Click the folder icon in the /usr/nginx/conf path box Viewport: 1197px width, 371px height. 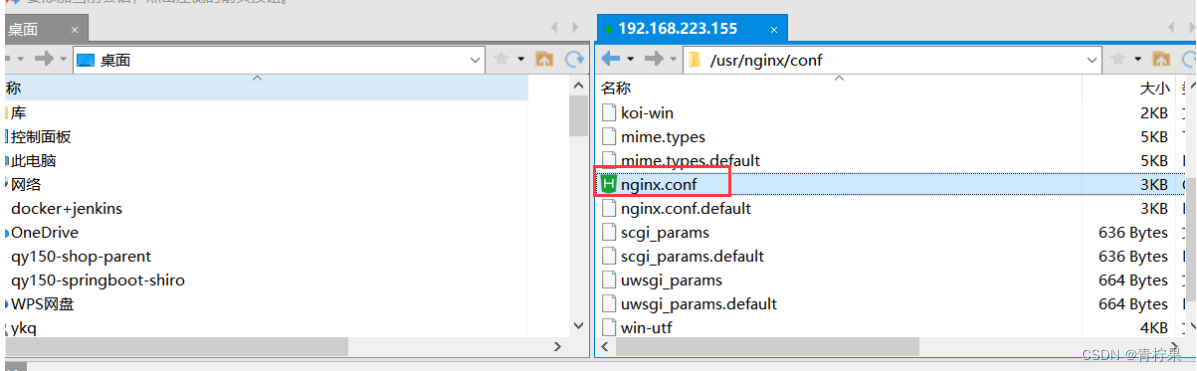click(x=695, y=60)
